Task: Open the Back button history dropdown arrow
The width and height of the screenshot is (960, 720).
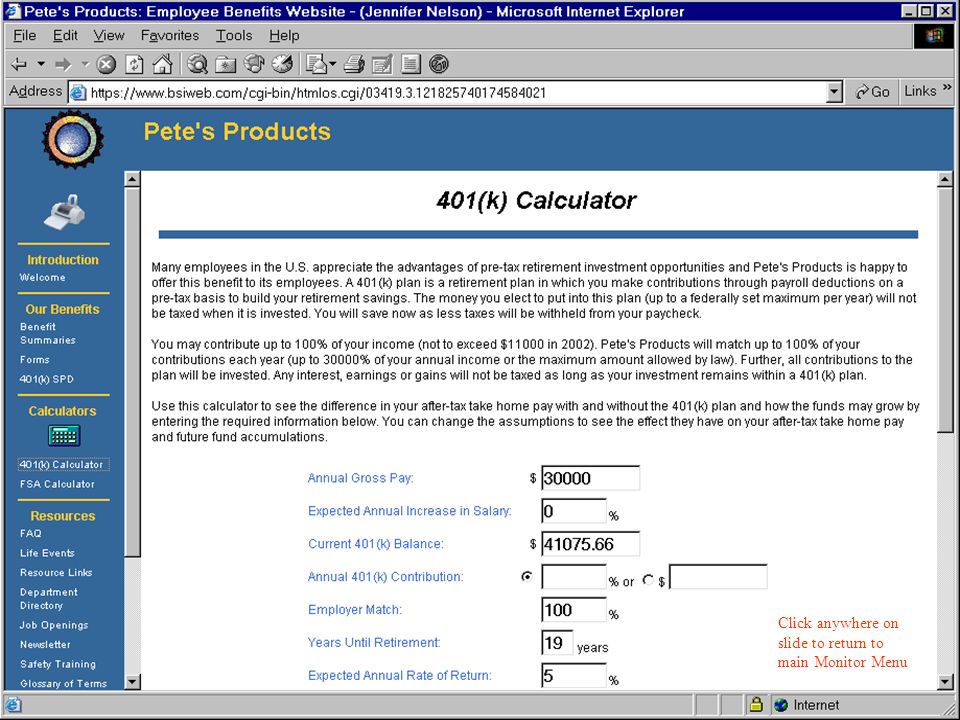Action: 40,64
